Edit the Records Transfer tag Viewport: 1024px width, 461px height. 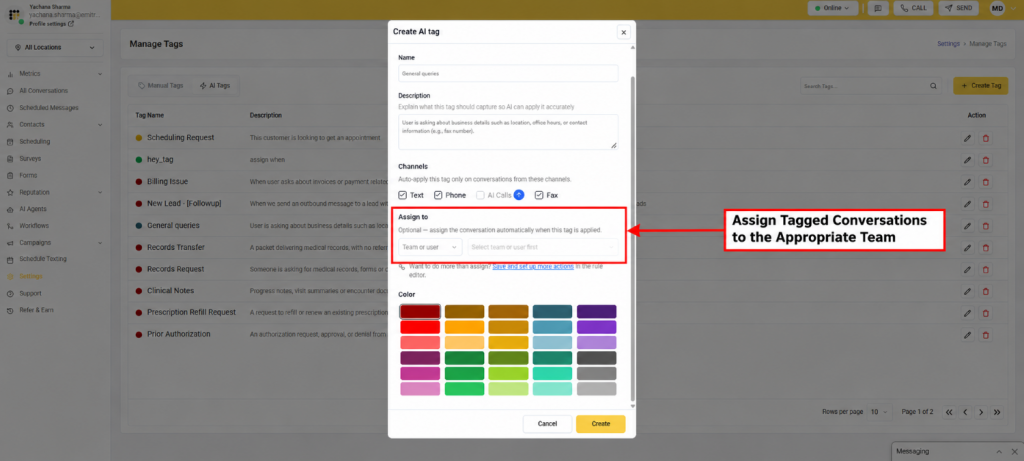(967, 247)
